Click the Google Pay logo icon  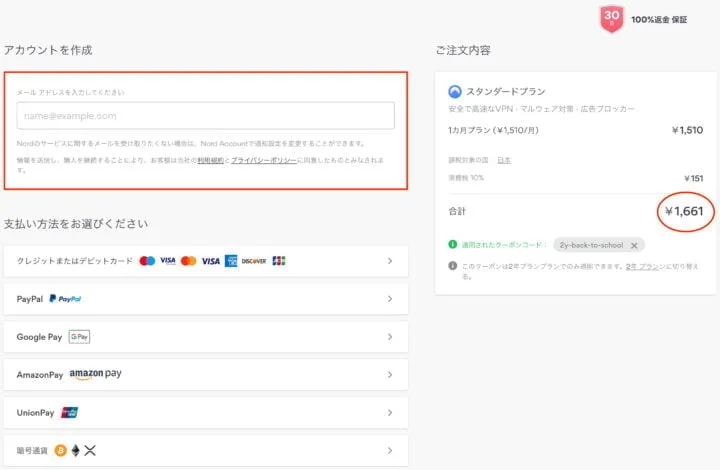79,337
